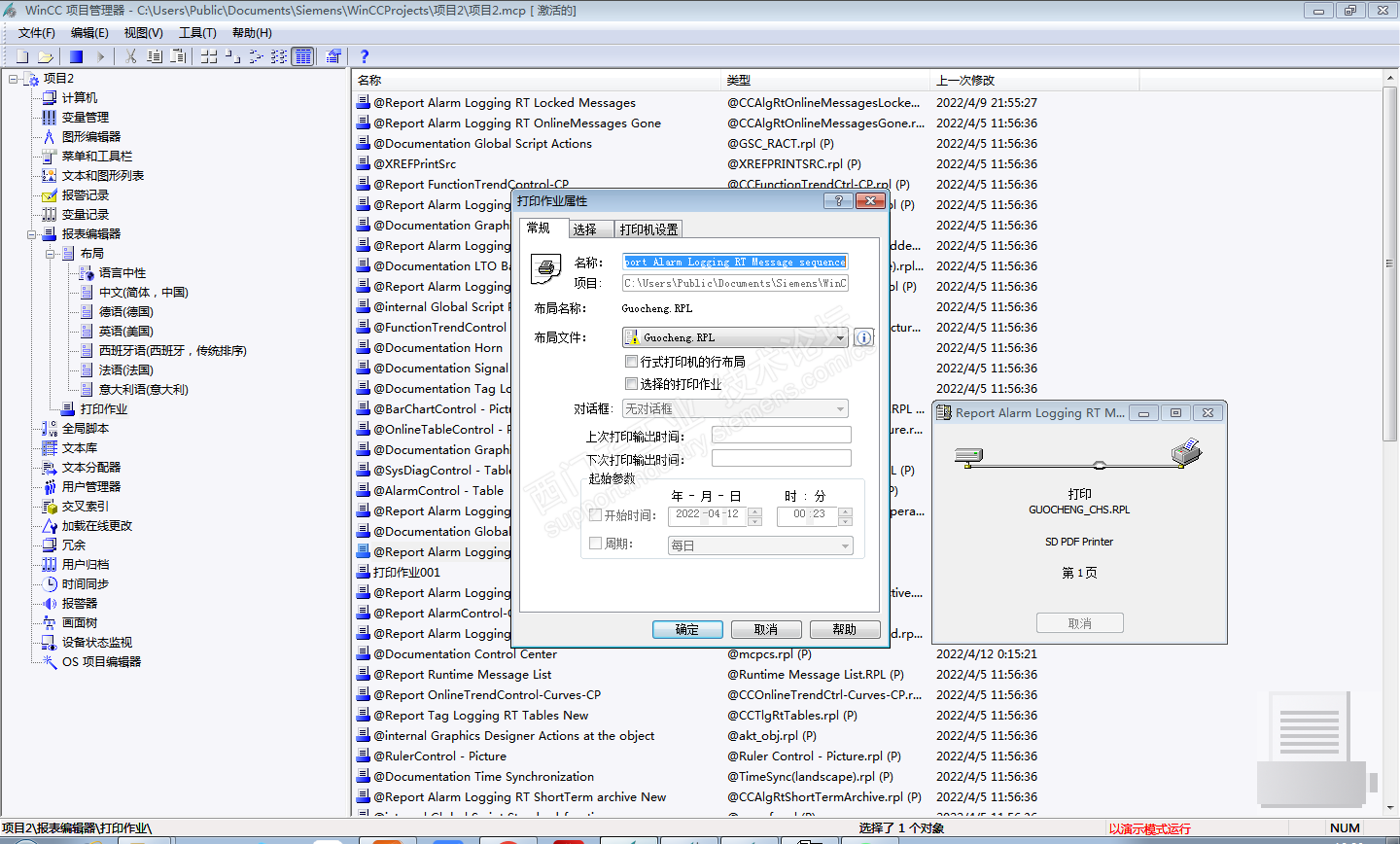Click 取消 in the print job properties dialog

coord(766,629)
